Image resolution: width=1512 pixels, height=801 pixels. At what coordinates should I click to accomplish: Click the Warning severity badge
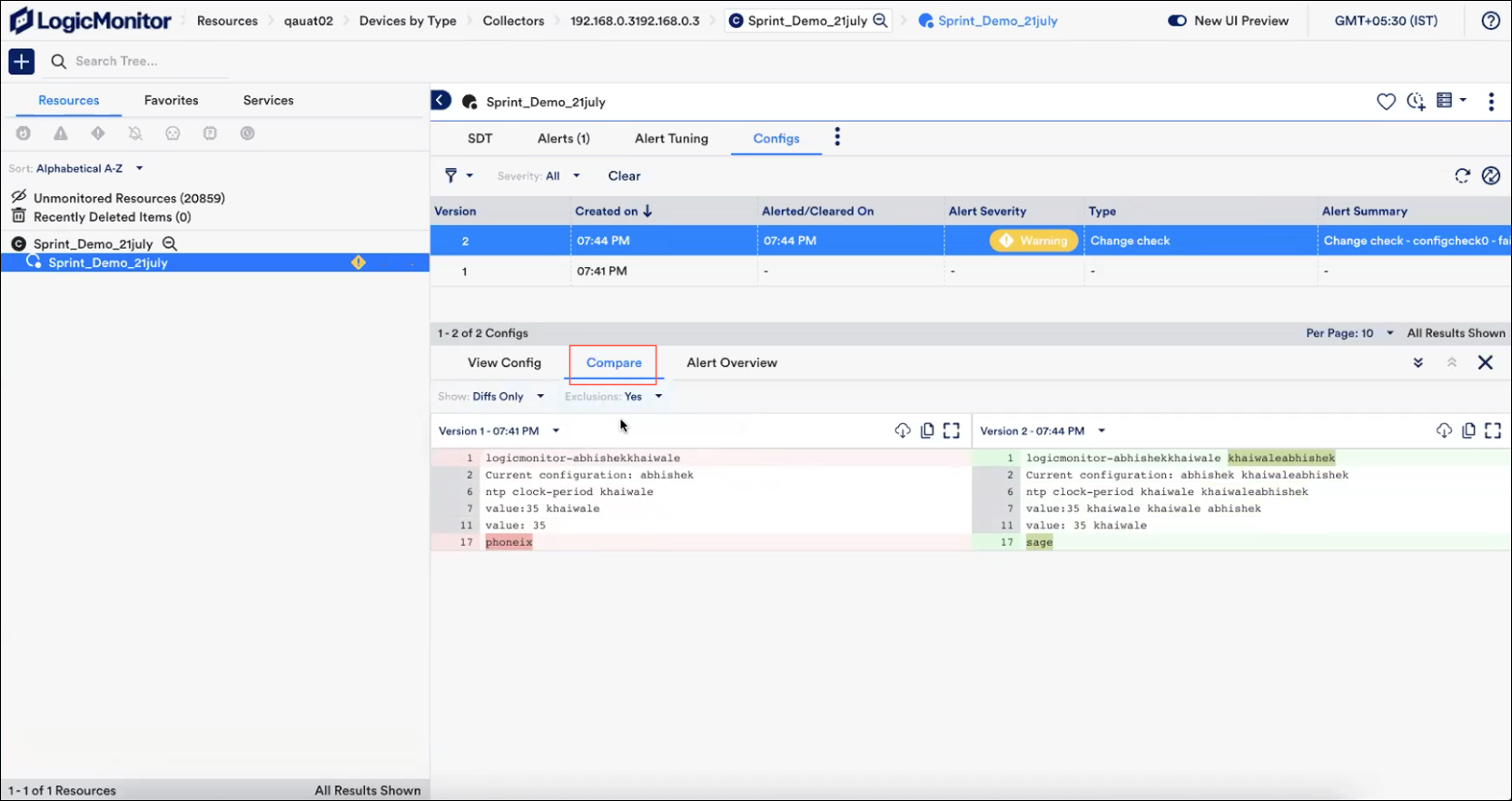(1033, 241)
